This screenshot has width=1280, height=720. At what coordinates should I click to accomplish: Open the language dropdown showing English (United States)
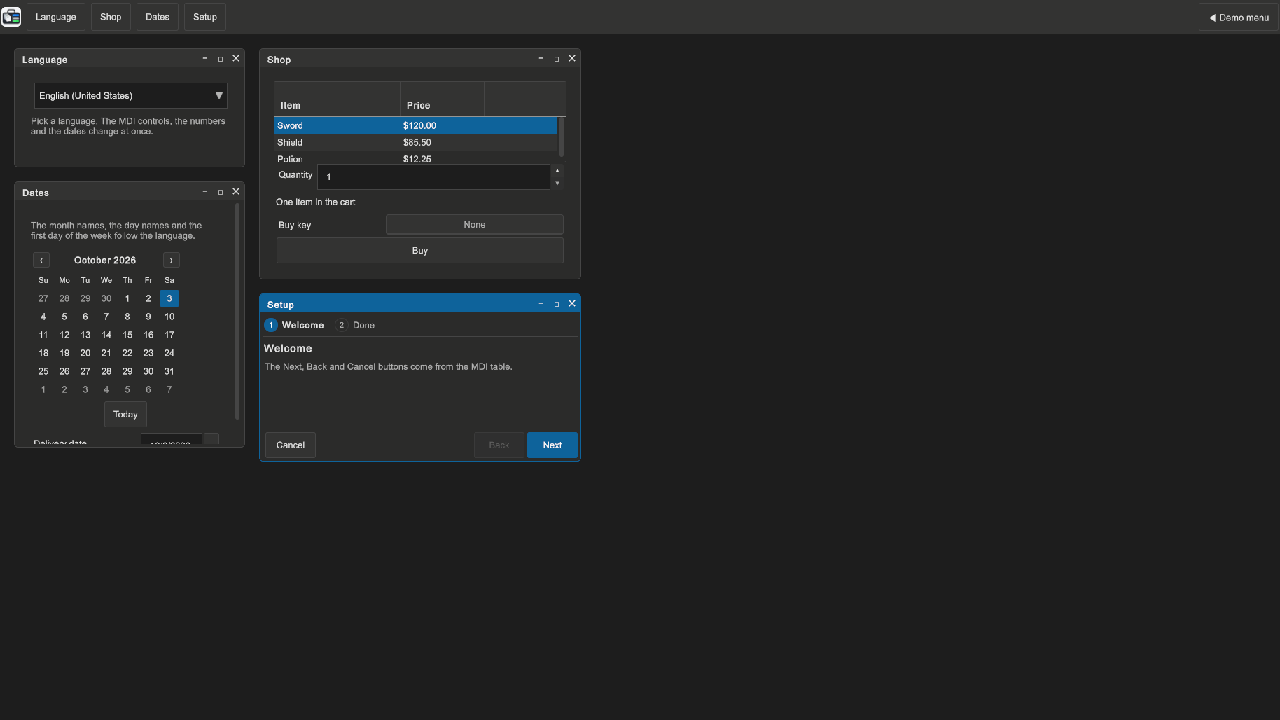[131, 95]
